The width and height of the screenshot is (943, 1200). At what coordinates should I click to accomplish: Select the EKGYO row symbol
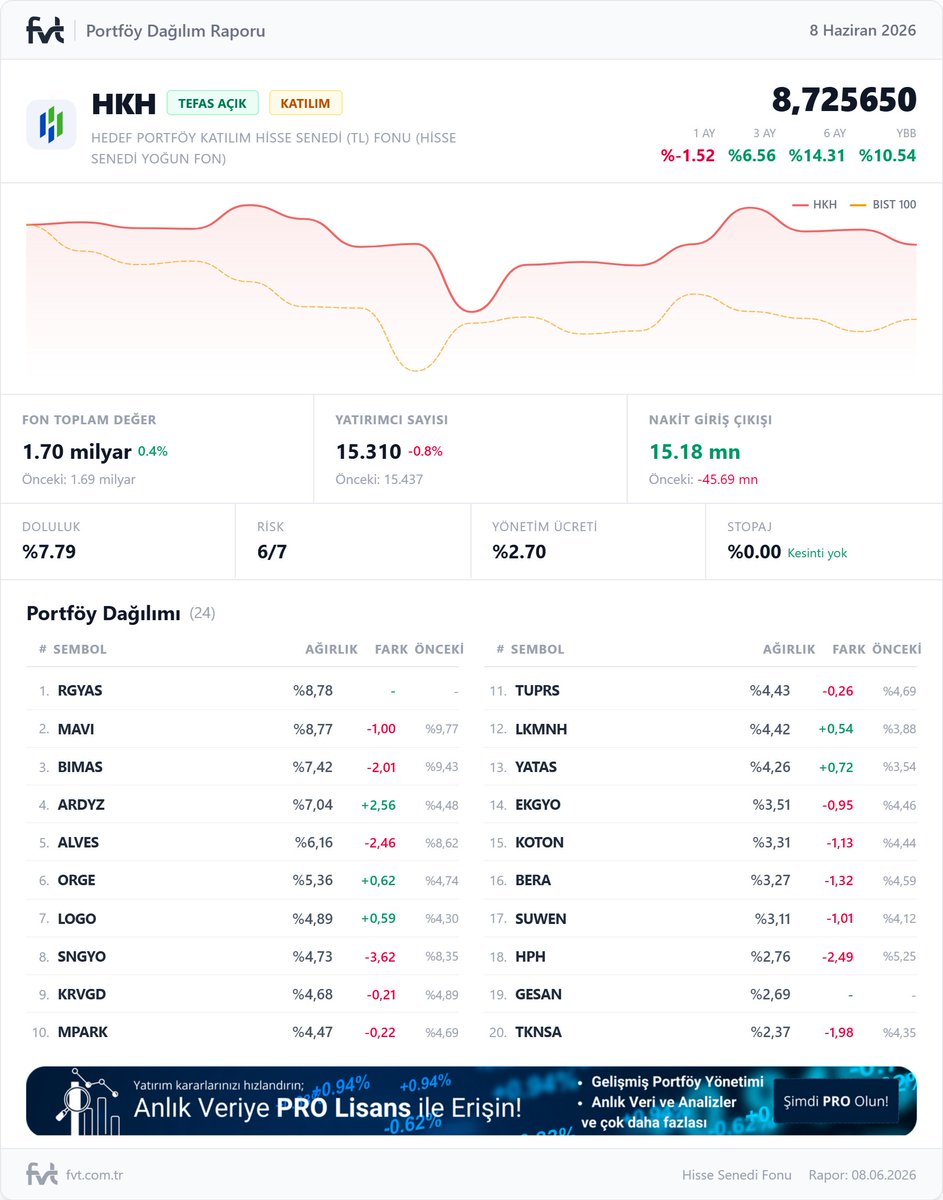pyautogui.click(x=538, y=805)
